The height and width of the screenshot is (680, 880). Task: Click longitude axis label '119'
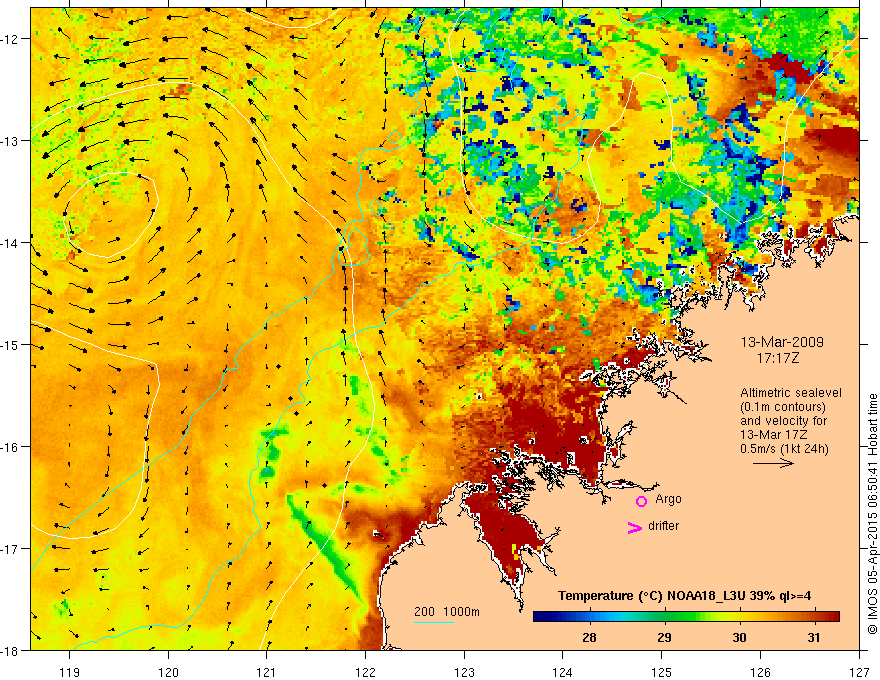(70, 672)
